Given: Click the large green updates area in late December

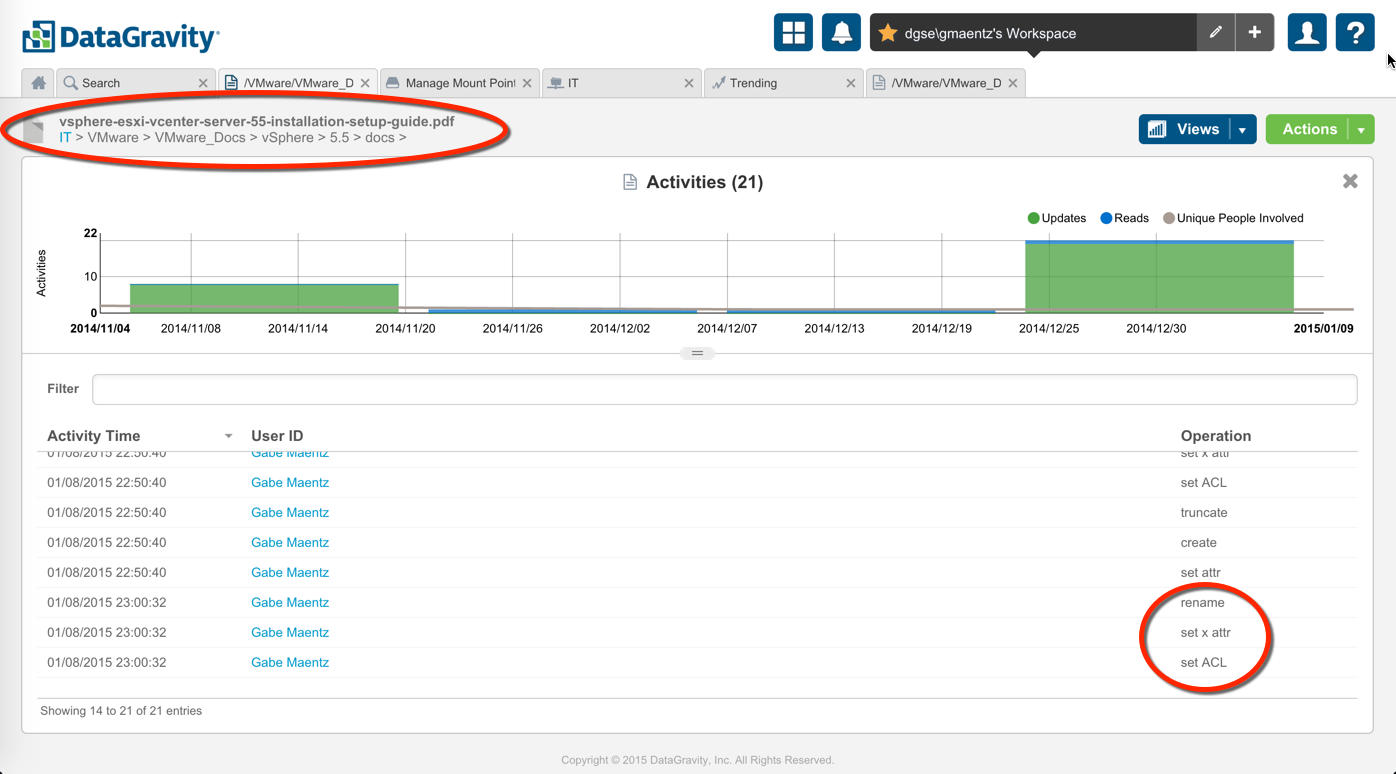Looking at the screenshot, I should [1159, 277].
